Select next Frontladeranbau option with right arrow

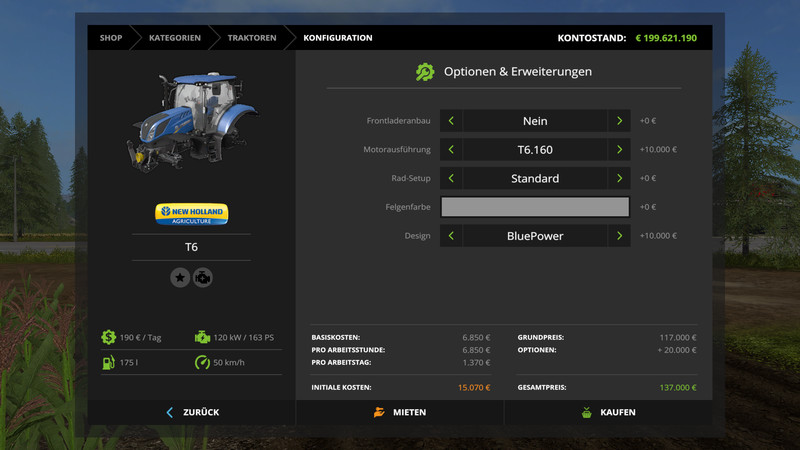(619, 121)
